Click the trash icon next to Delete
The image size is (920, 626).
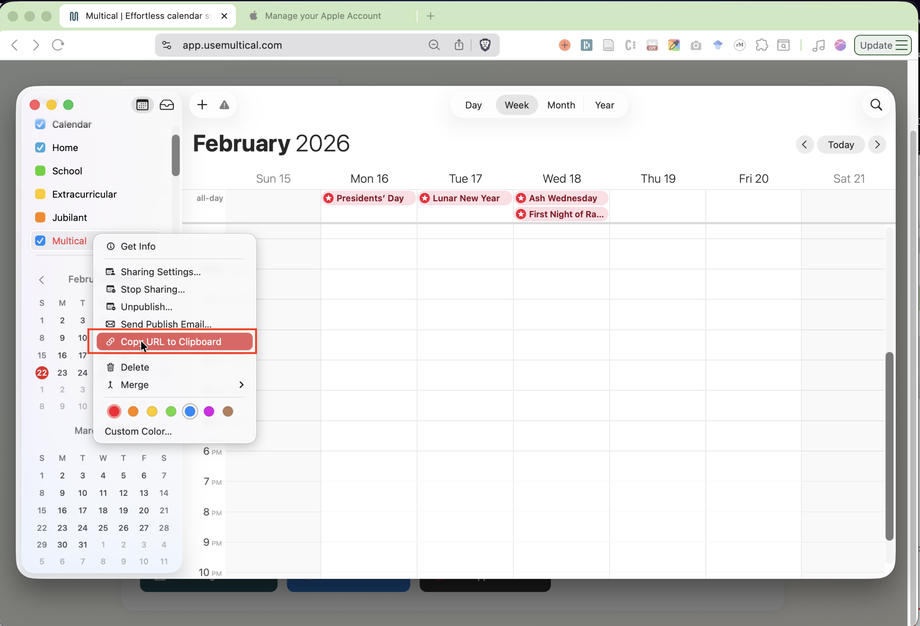click(x=113, y=367)
